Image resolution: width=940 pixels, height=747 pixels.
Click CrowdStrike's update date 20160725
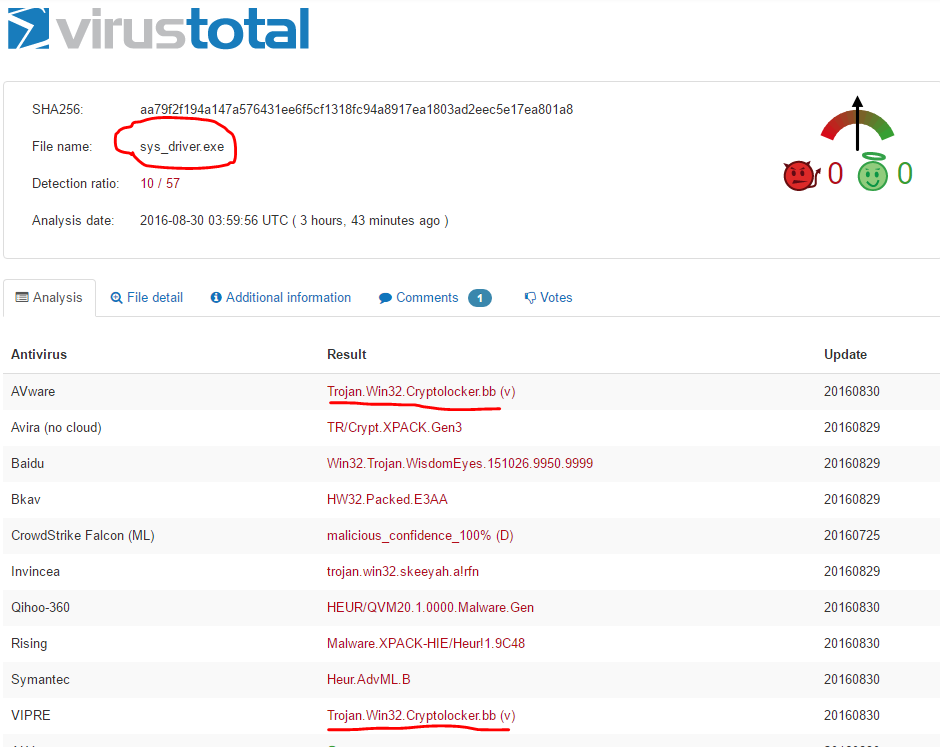click(852, 535)
